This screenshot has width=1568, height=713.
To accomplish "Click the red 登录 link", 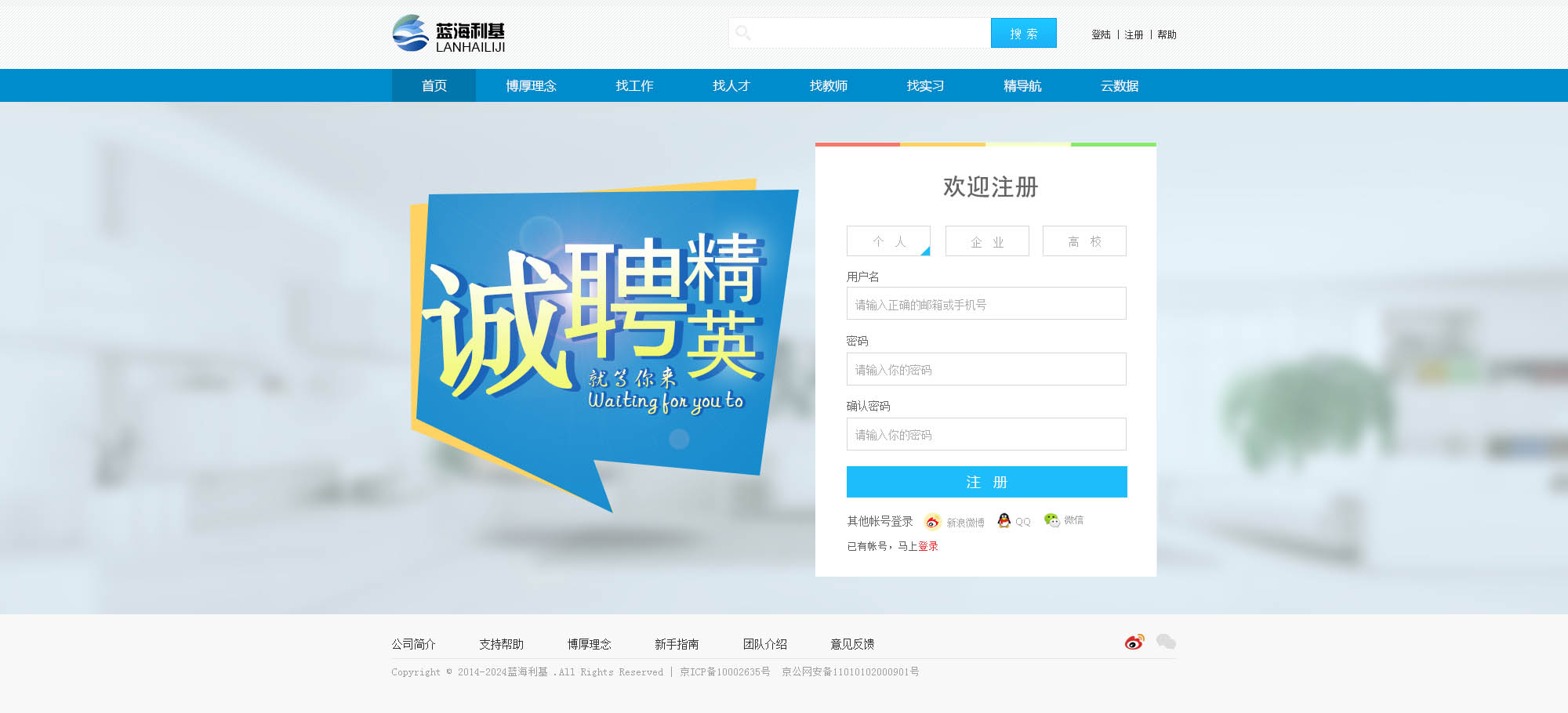I will [928, 546].
